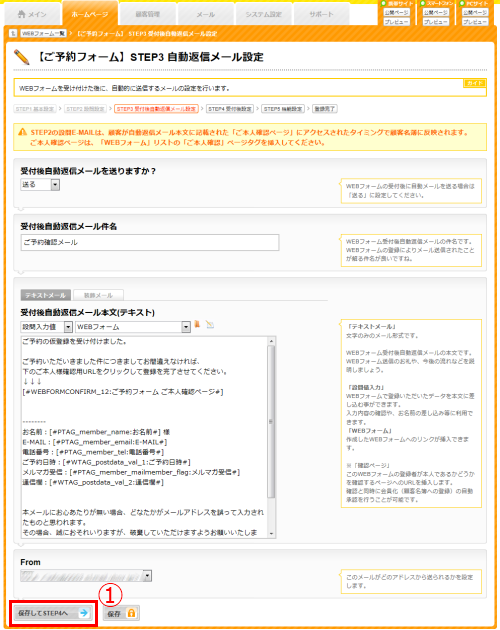Go to STEP4 受付後設定 step
The height and width of the screenshot is (630, 500).
[230, 109]
